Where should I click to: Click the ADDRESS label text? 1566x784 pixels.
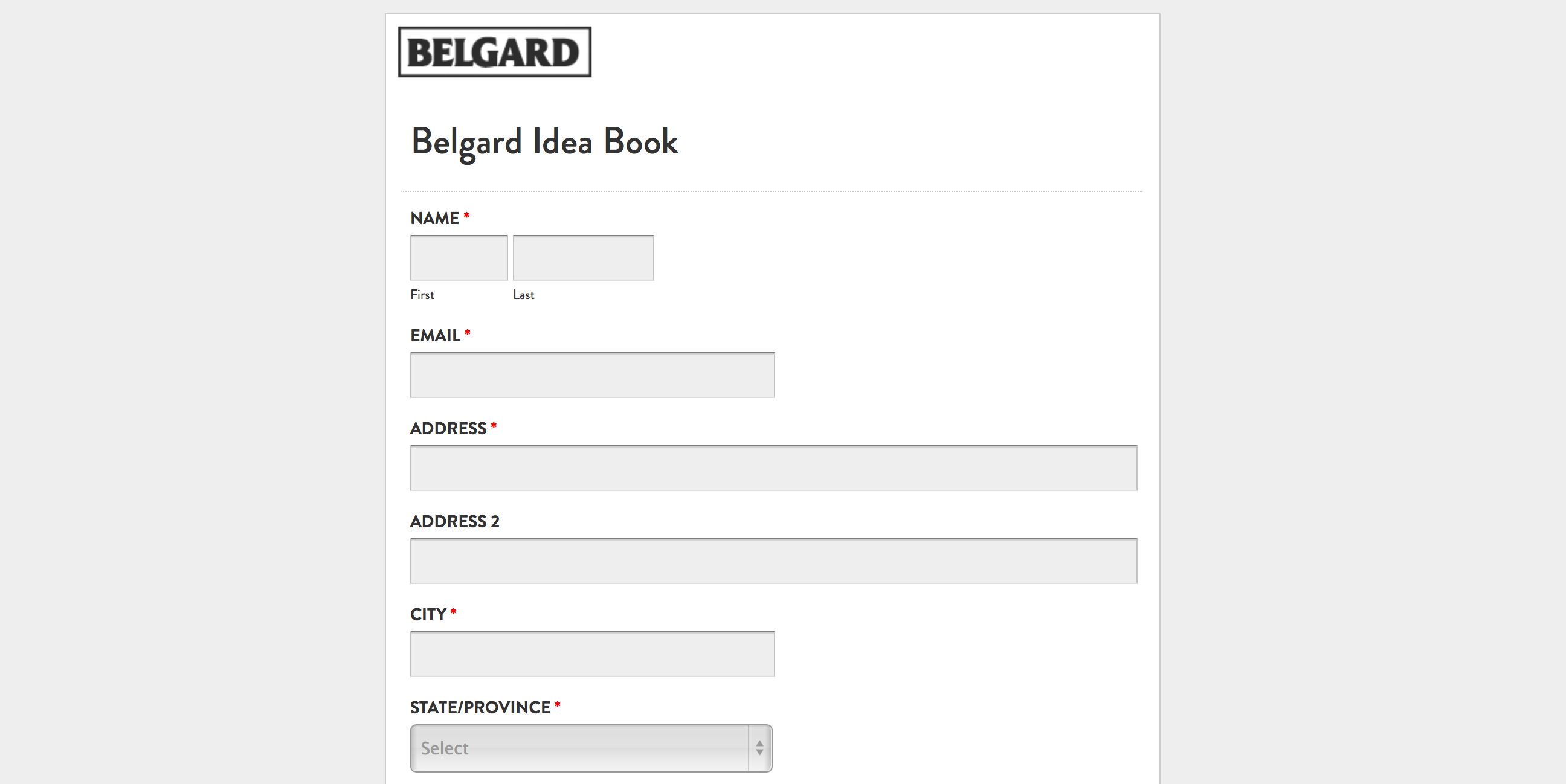(x=448, y=428)
